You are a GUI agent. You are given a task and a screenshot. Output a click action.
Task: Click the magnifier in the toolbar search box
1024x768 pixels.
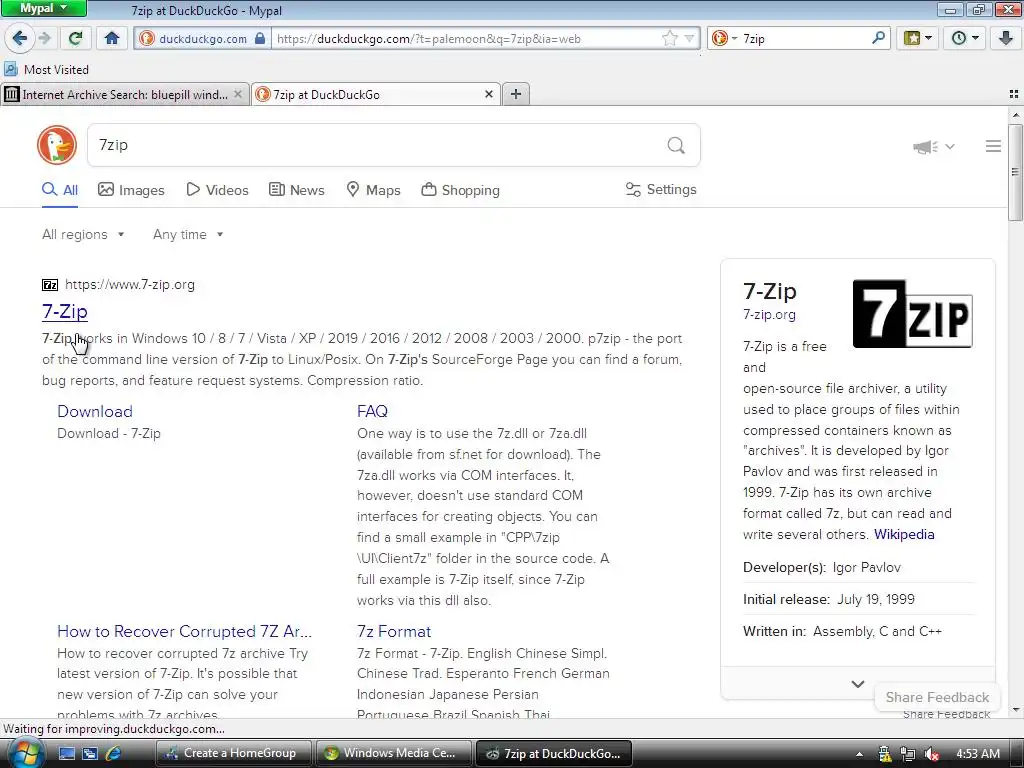(x=878, y=38)
